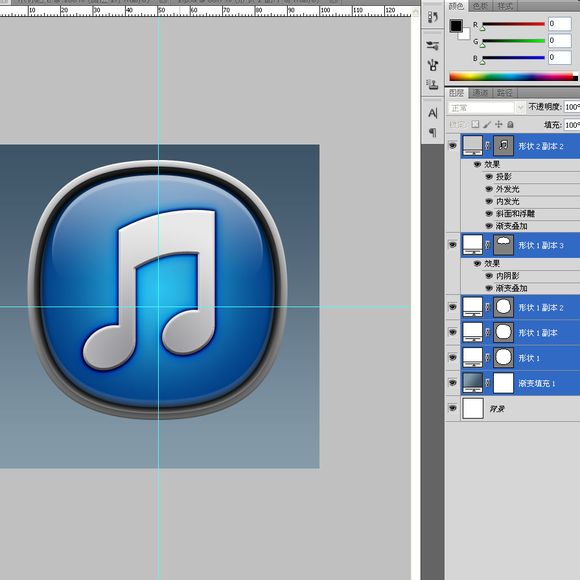
Task: Click the lock position icon
Action: 499,124
